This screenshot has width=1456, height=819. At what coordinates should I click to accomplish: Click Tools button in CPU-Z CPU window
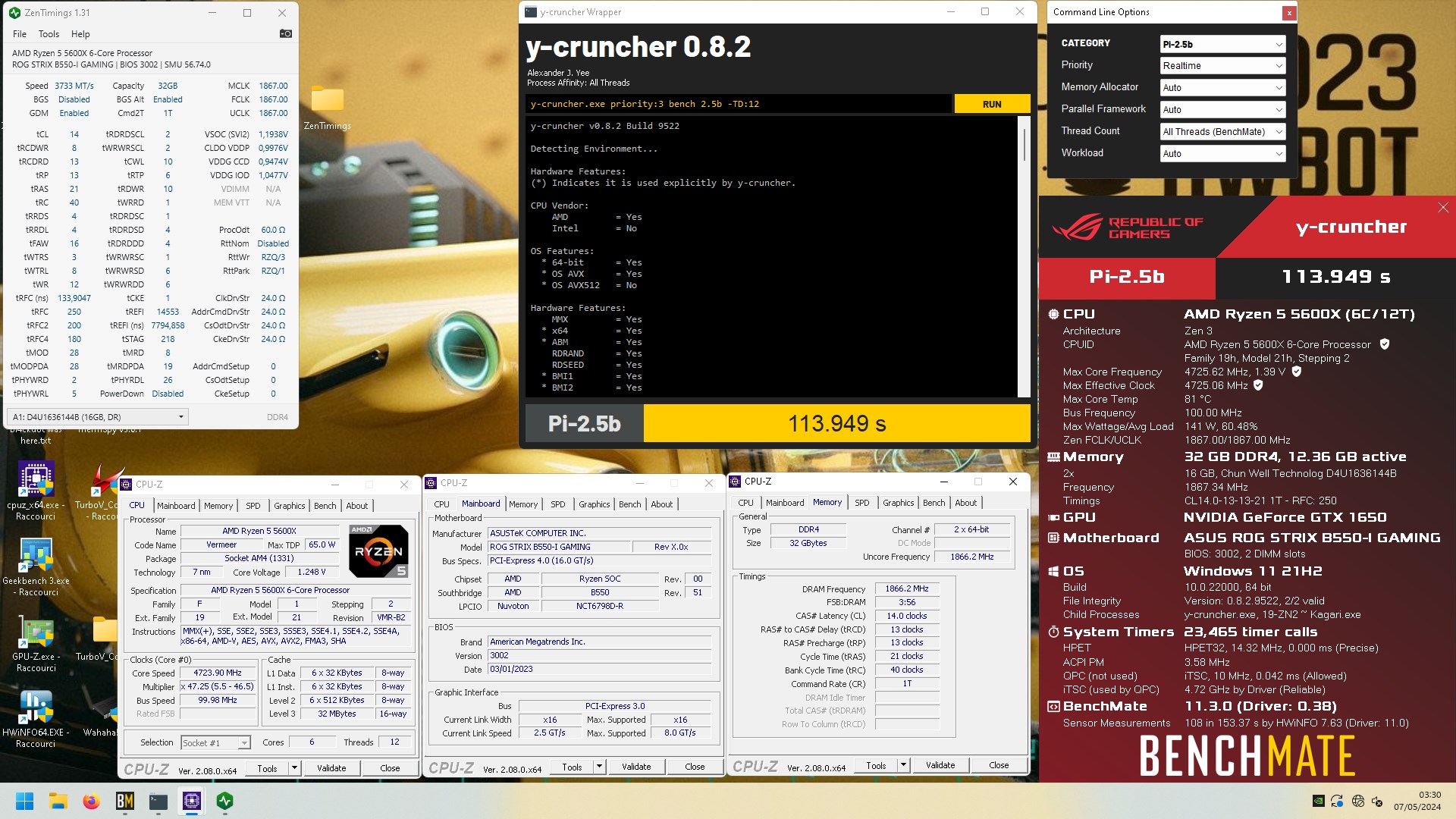(267, 768)
